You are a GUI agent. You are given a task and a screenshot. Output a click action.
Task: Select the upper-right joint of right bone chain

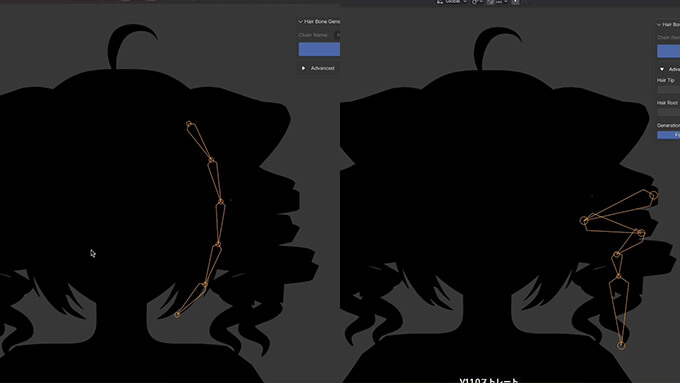(653, 196)
